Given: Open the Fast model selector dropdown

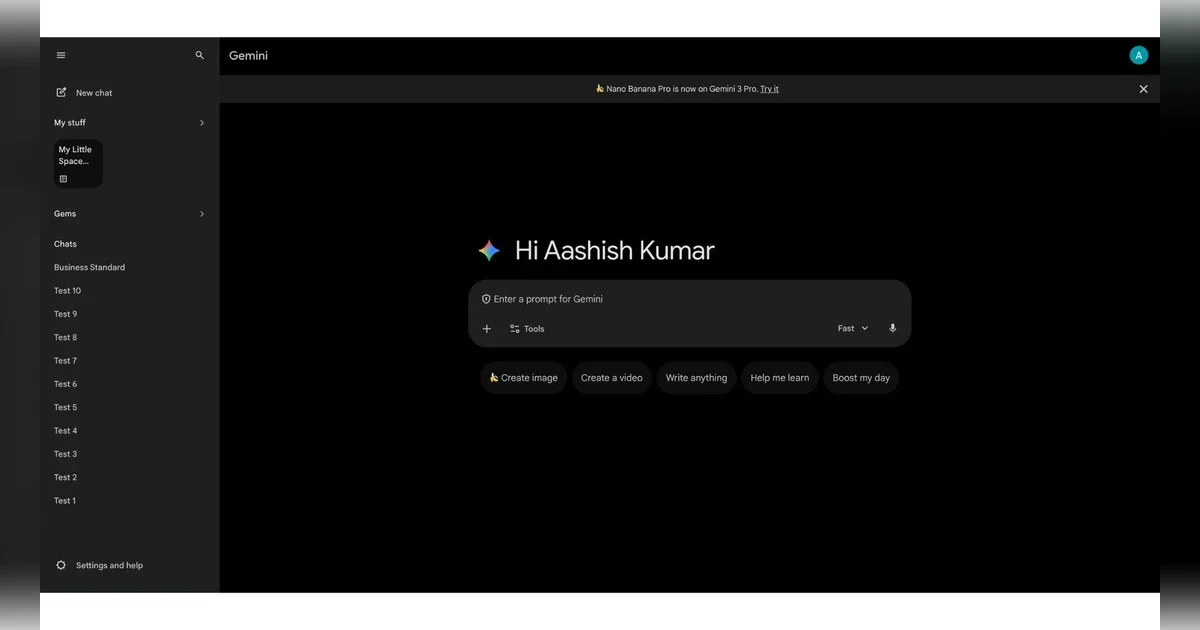Looking at the screenshot, I should pos(851,328).
